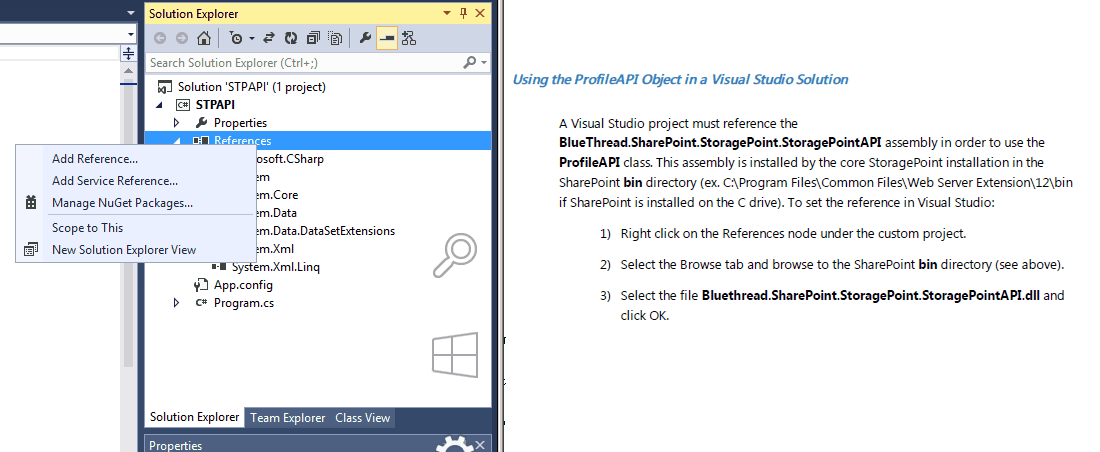The width and height of the screenshot is (1100, 452).
Task: Click heading 'Using the ProfileAPI Object in a Visual Studio Solution'
Action: (680, 80)
